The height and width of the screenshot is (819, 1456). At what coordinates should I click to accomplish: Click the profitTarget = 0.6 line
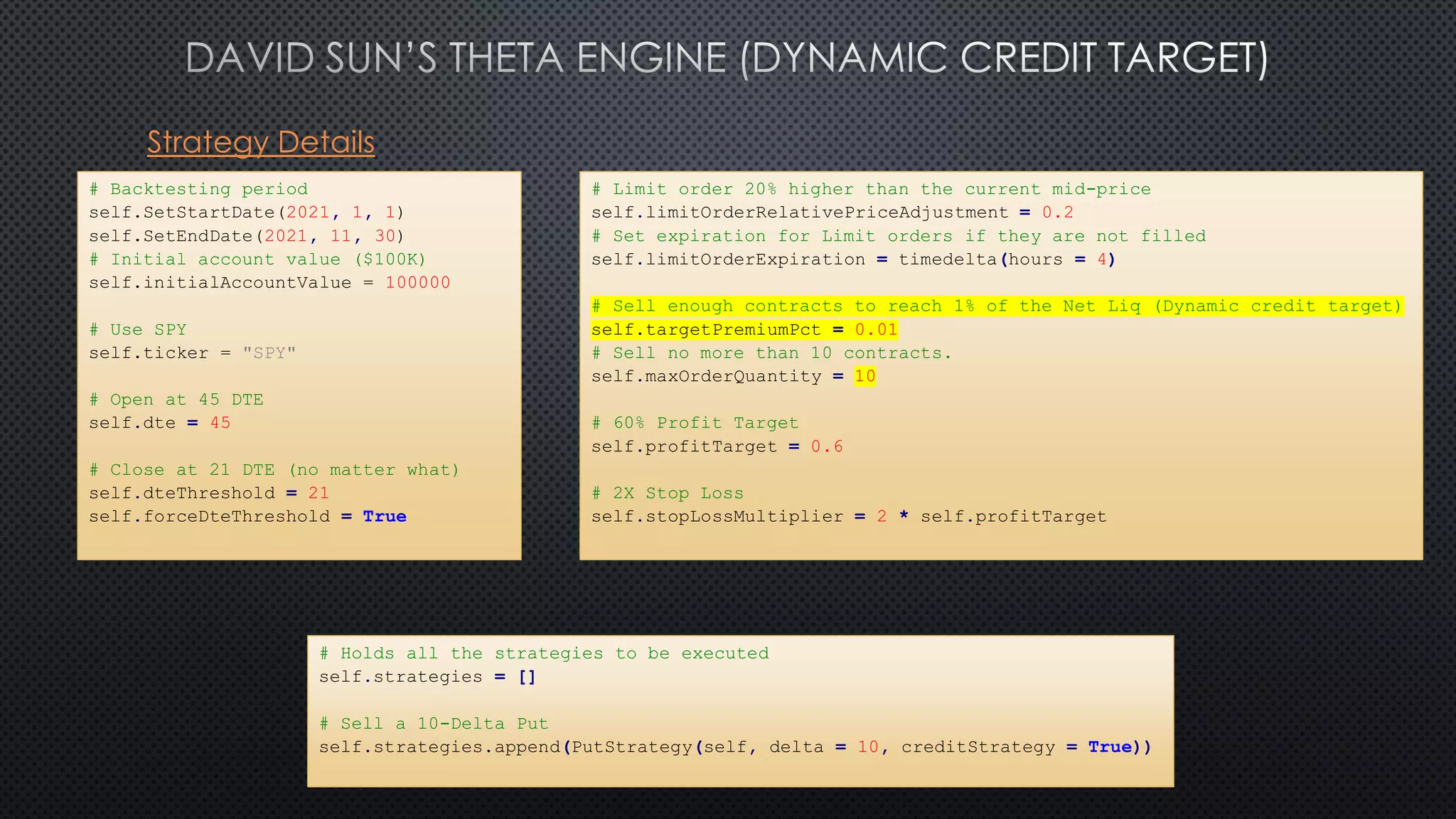click(717, 446)
